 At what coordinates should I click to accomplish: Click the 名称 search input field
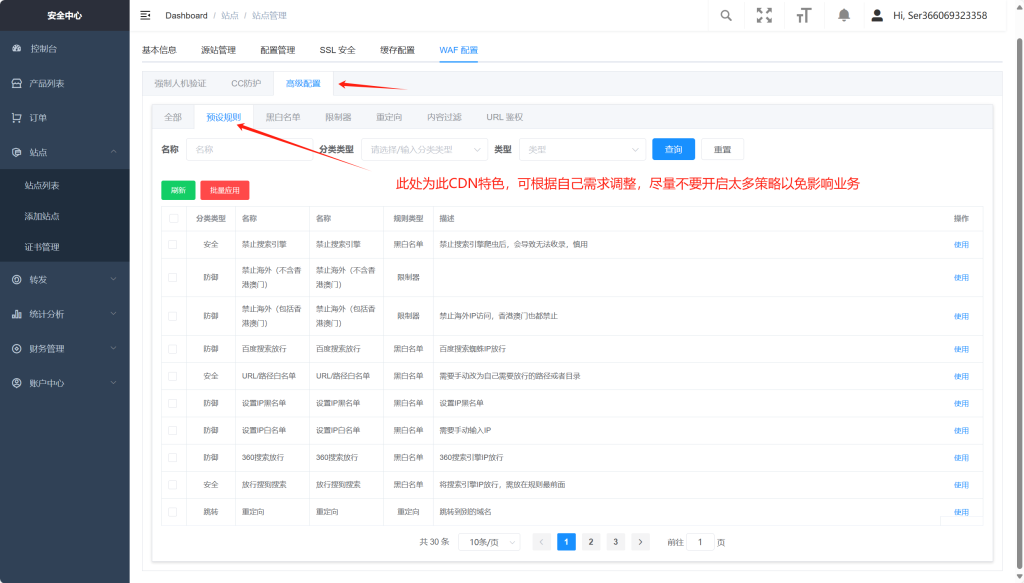tap(248, 149)
